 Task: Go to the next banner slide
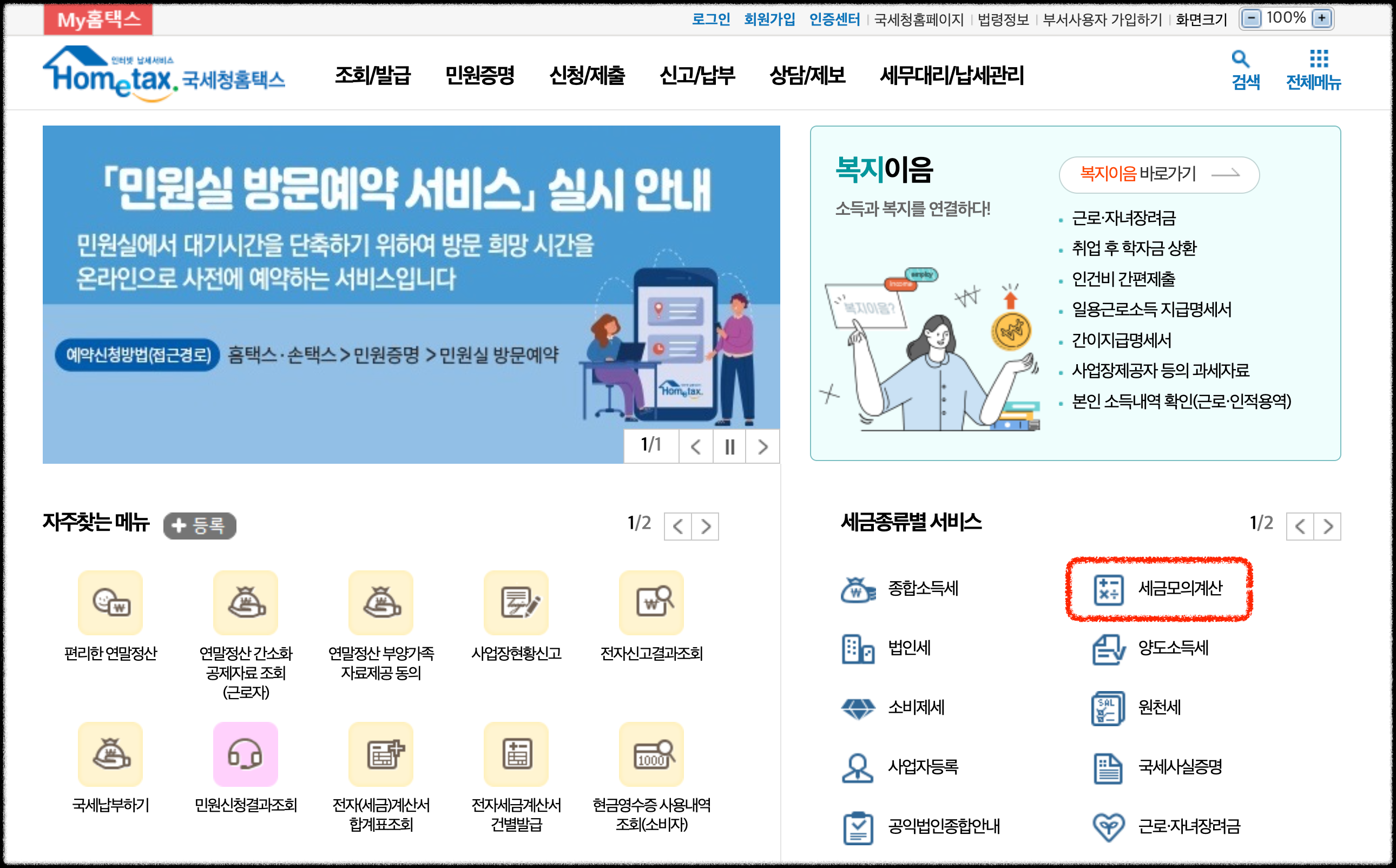pos(762,446)
